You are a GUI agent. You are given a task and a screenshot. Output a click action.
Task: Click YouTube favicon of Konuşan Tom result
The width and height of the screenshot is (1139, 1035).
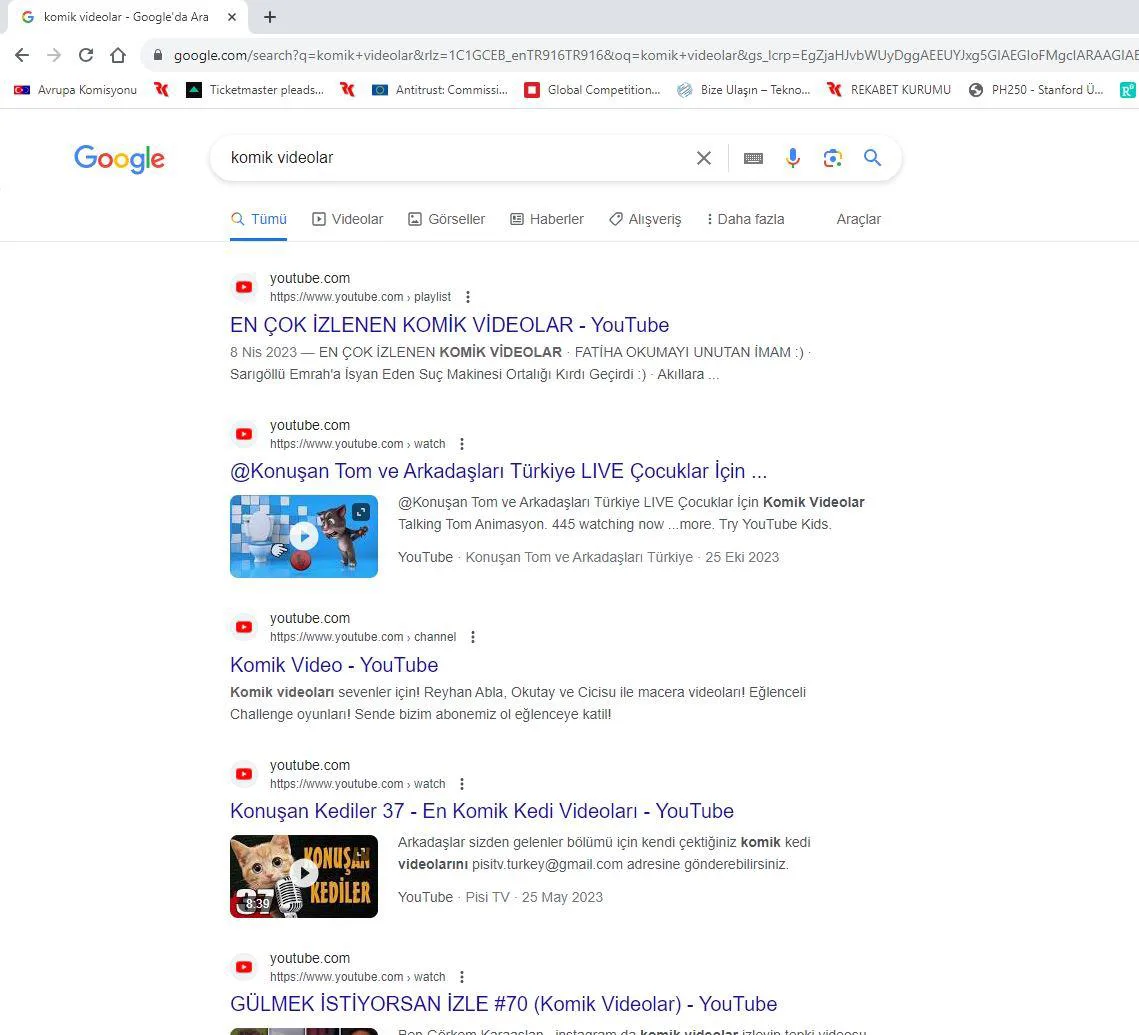pyautogui.click(x=244, y=434)
